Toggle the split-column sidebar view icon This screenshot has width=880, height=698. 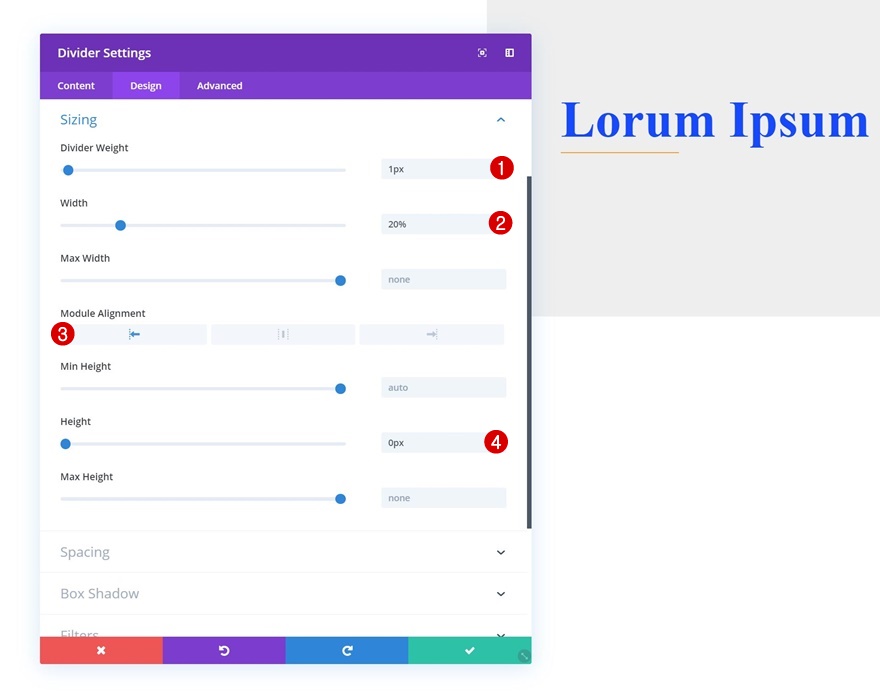point(510,53)
